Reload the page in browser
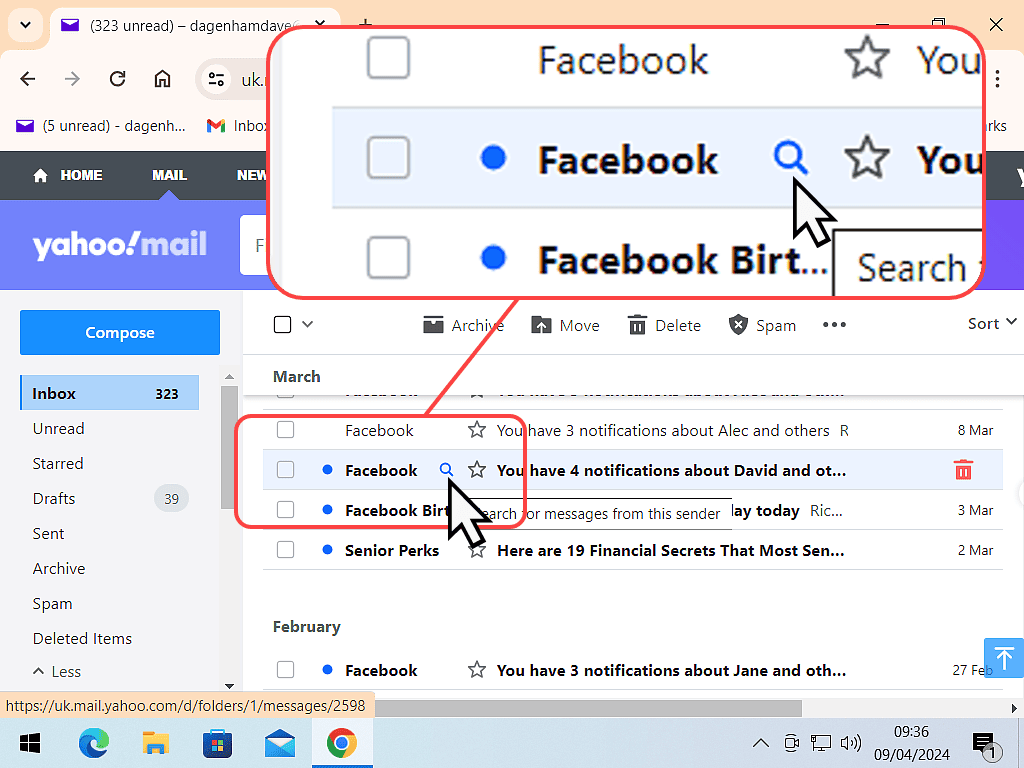The image size is (1024, 768). click(117, 79)
